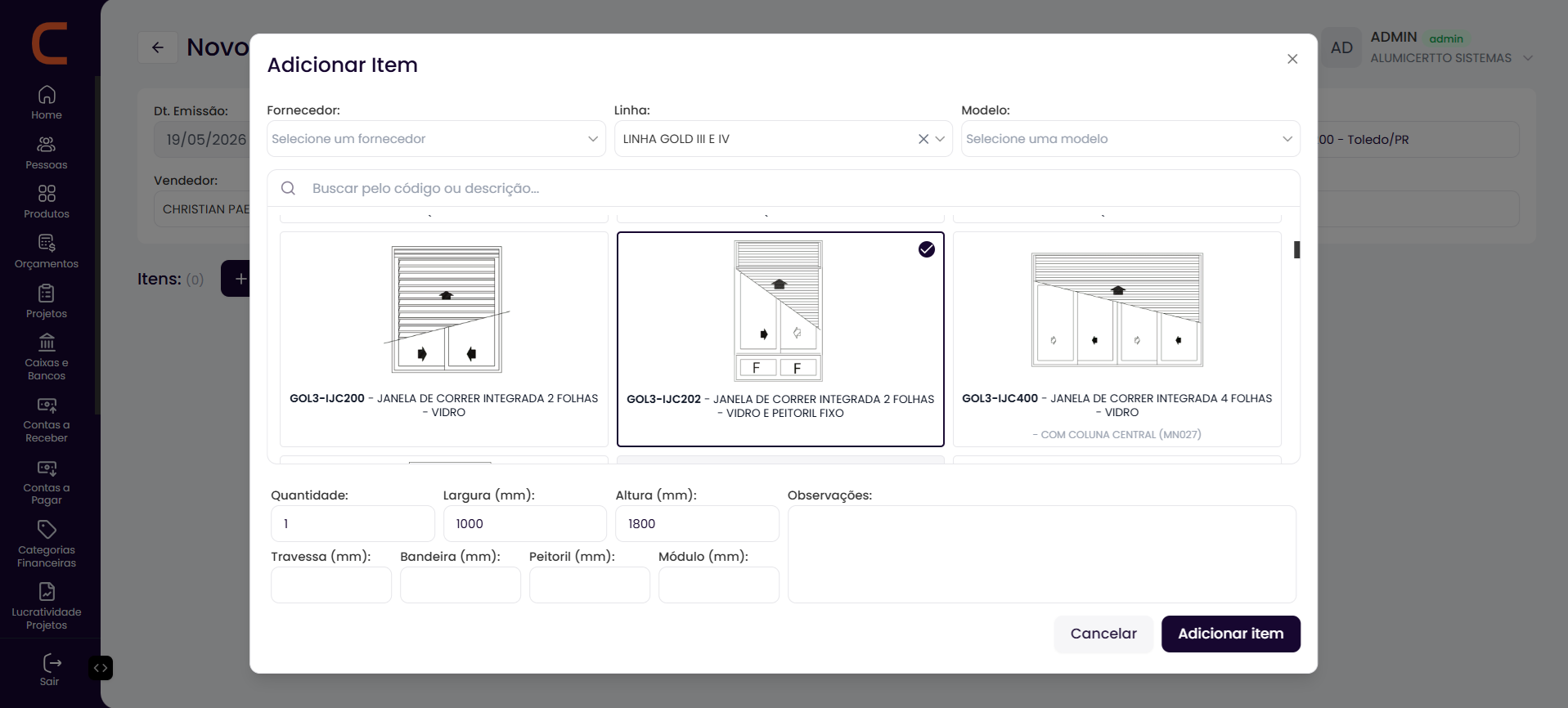Click the Sair logout icon
This screenshot has height=708, width=1568.
(x=52, y=662)
